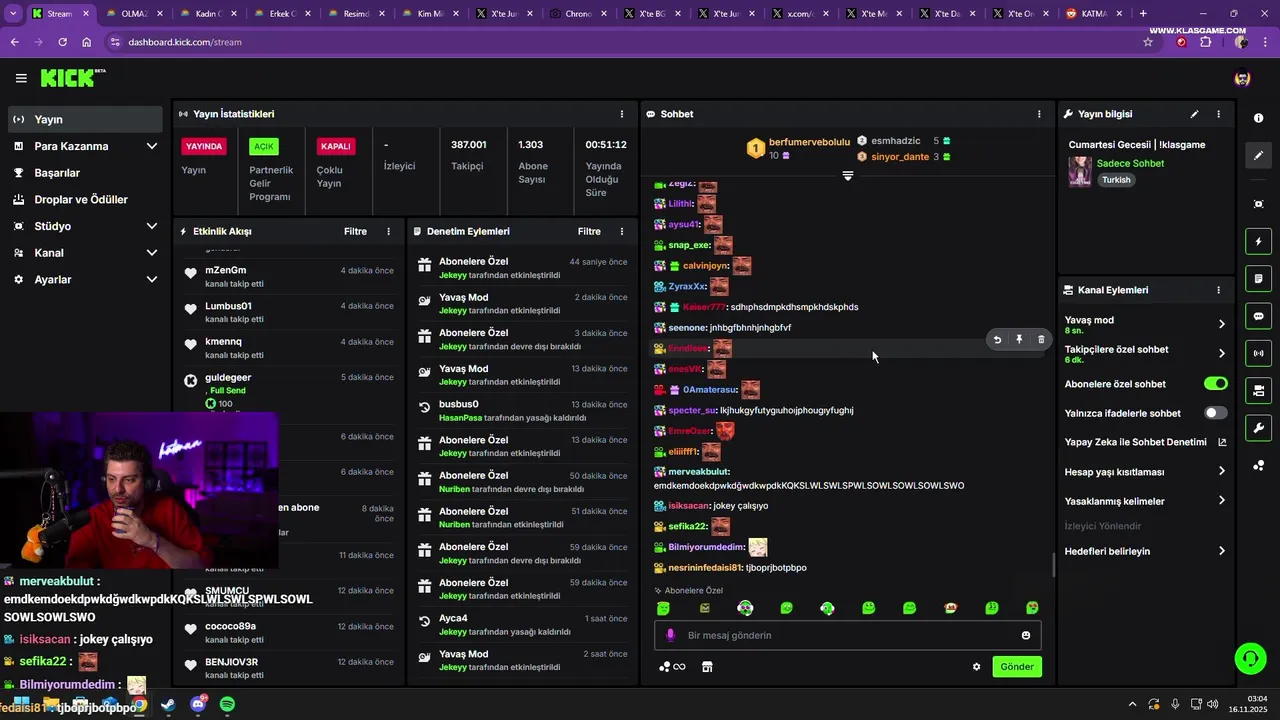Click the microphone icon in message box
Screen dimensions: 1280x720
click(x=670, y=635)
